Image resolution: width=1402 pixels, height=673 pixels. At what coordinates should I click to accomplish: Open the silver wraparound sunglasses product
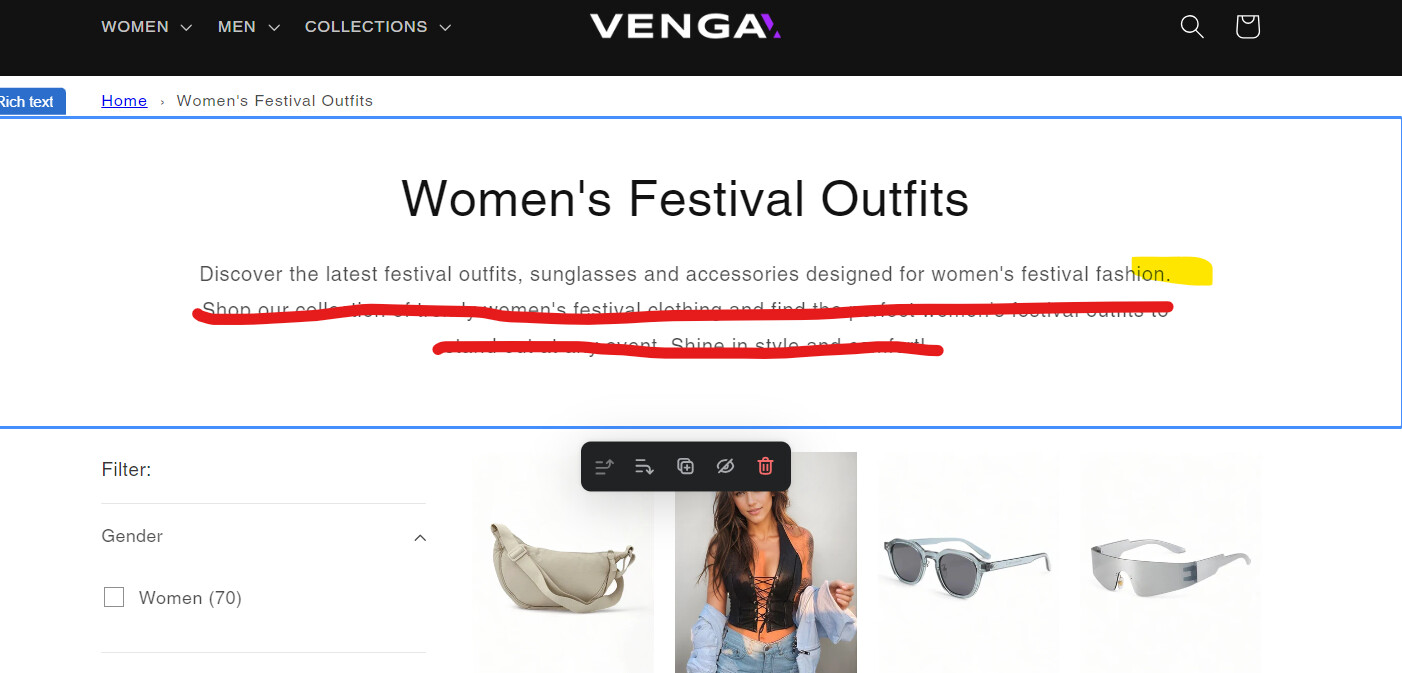tap(1171, 562)
